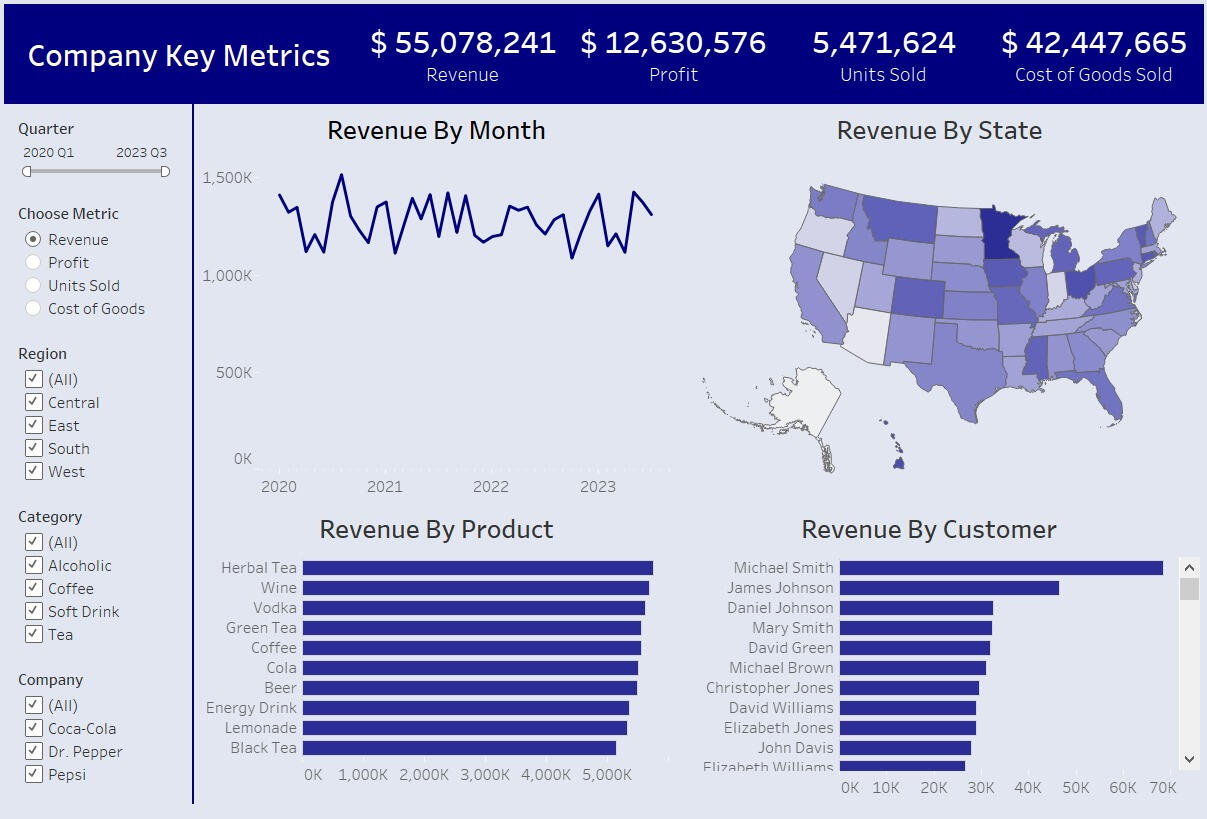Select the Green Tea product bar
Viewport: 1207px width, 819px height.
pos(472,628)
